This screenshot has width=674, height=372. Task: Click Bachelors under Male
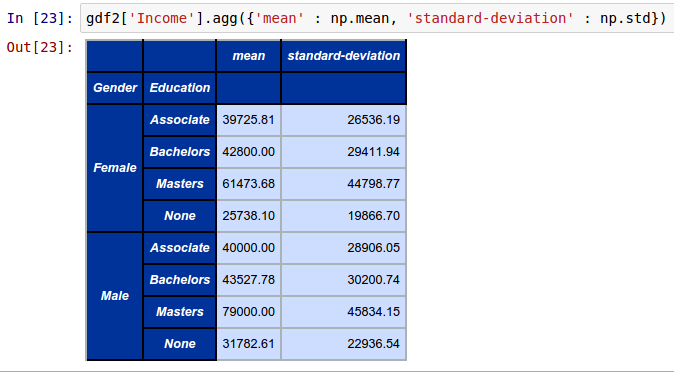[x=180, y=280]
